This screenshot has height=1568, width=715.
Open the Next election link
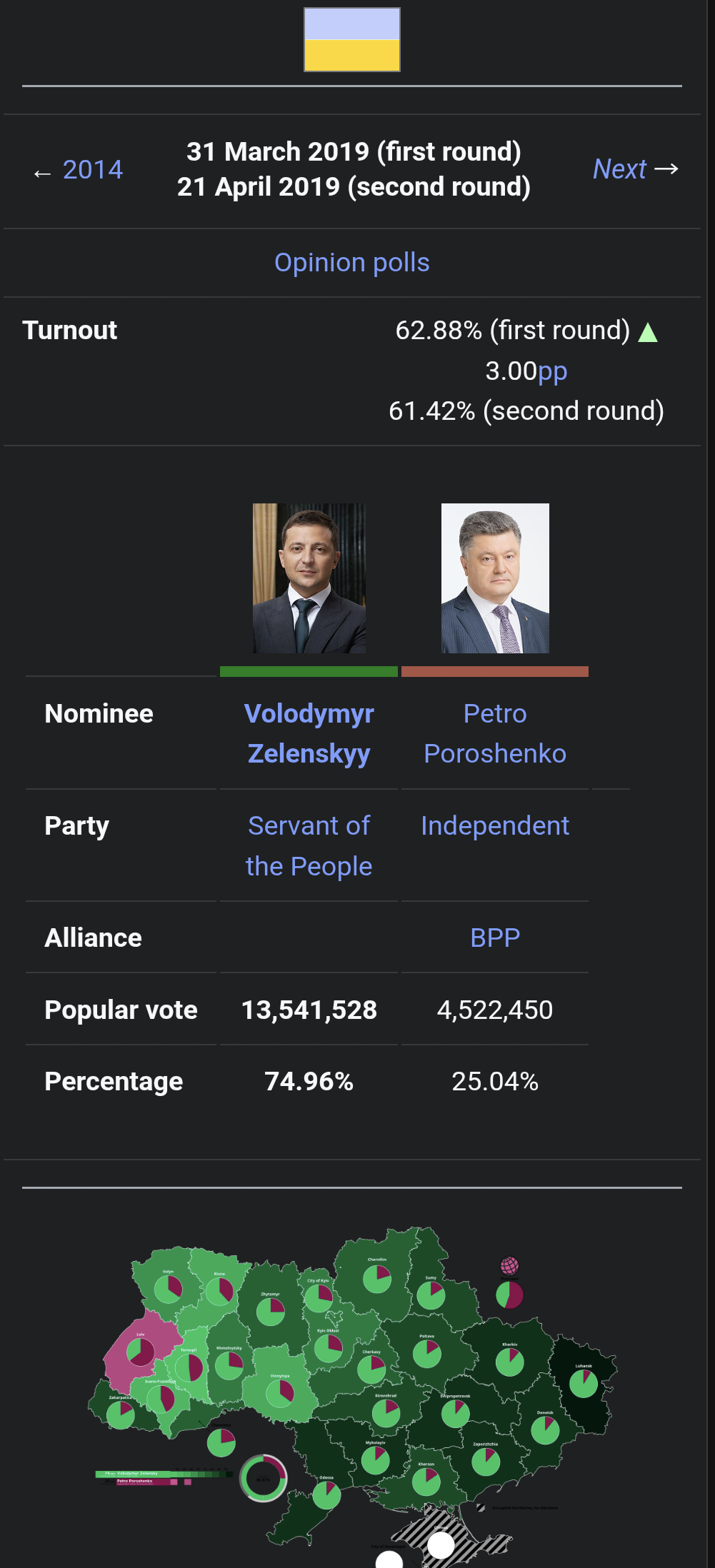click(619, 169)
